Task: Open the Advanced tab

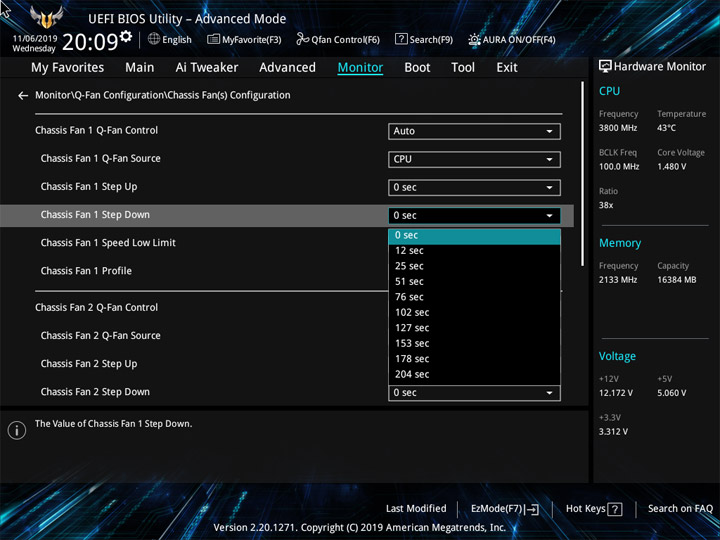Action: (287, 68)
